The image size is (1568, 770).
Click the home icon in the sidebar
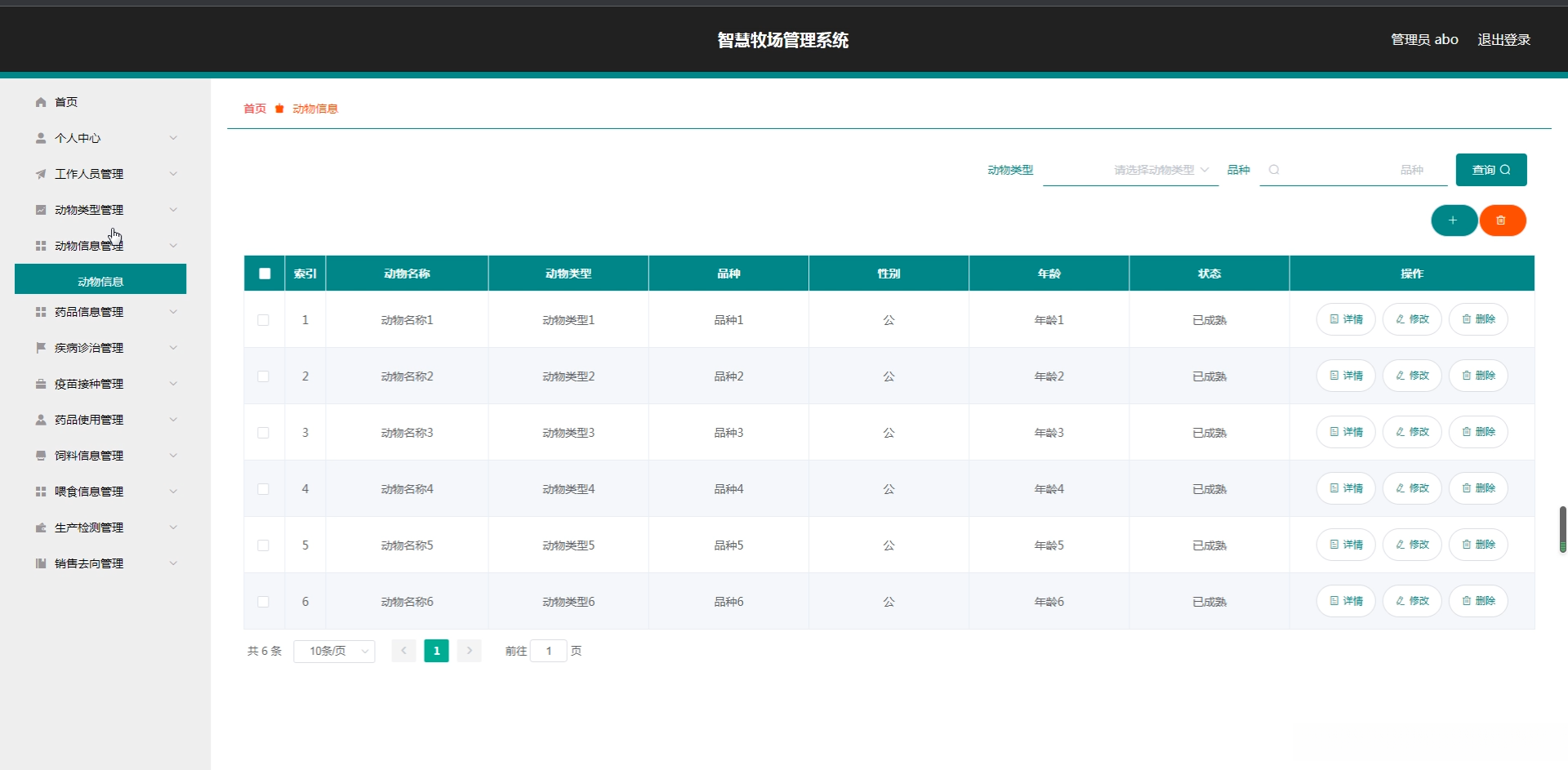[x=41, y=102]
